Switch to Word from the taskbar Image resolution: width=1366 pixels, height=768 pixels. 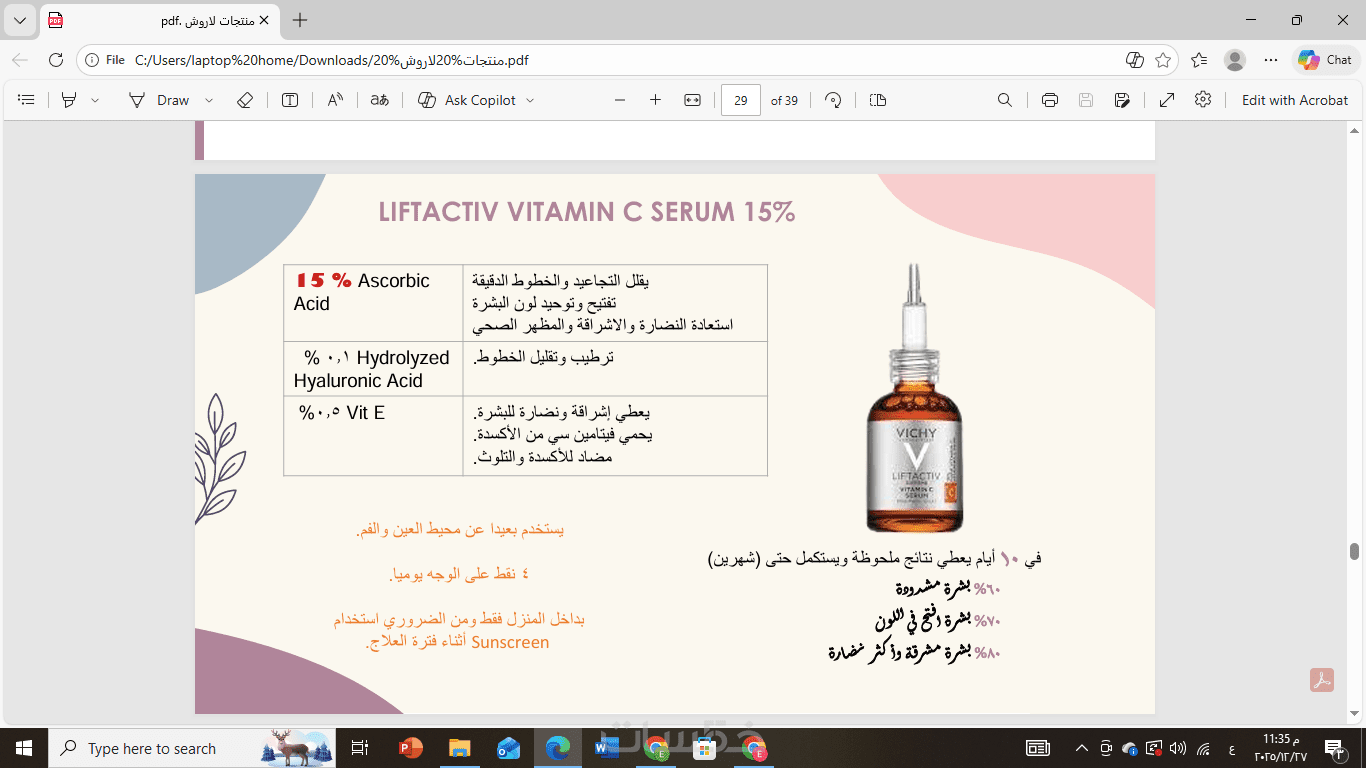pos(606,748)
